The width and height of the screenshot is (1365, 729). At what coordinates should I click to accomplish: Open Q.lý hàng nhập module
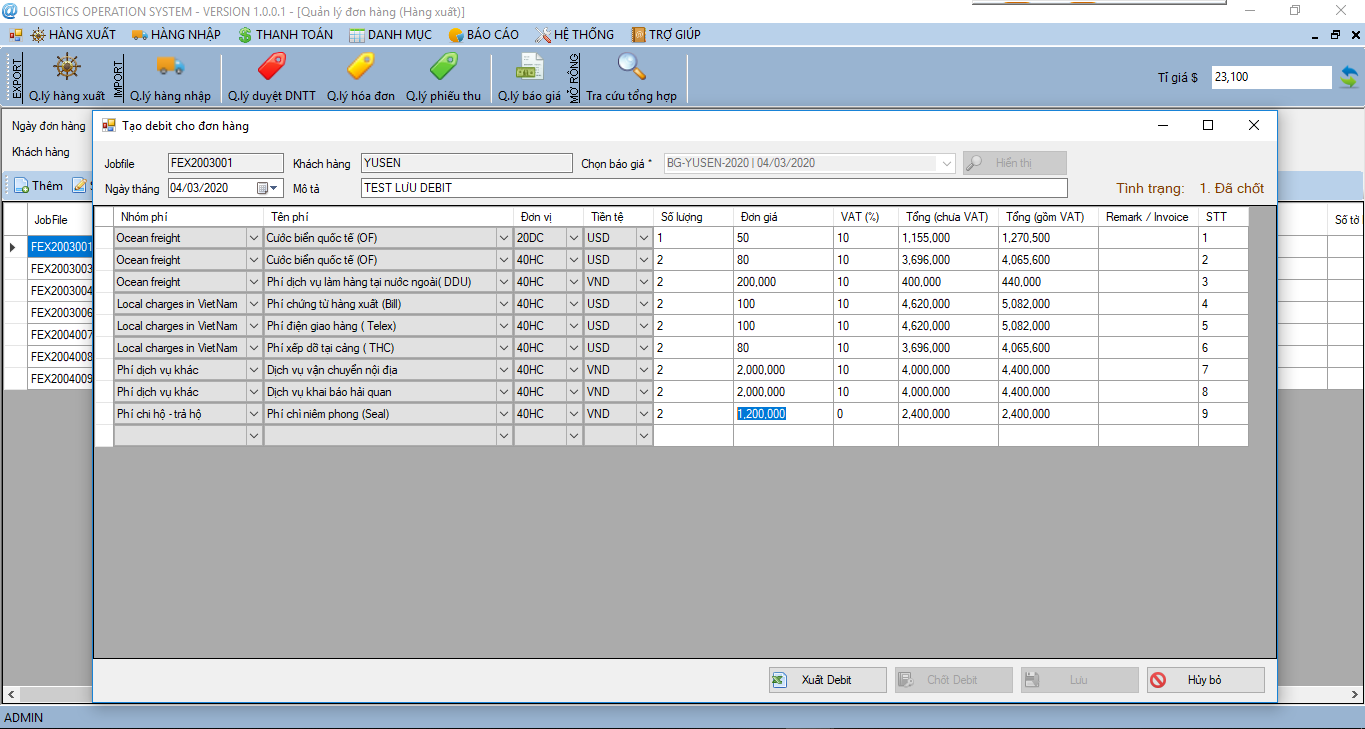pyautogui.click(x=170, y=76)
